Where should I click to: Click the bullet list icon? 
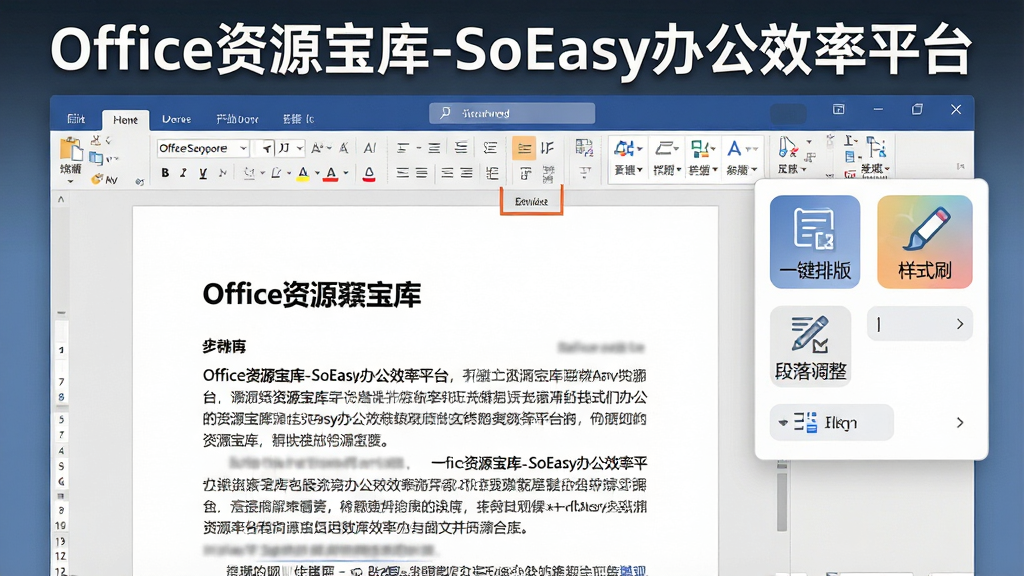coord(403,148)
